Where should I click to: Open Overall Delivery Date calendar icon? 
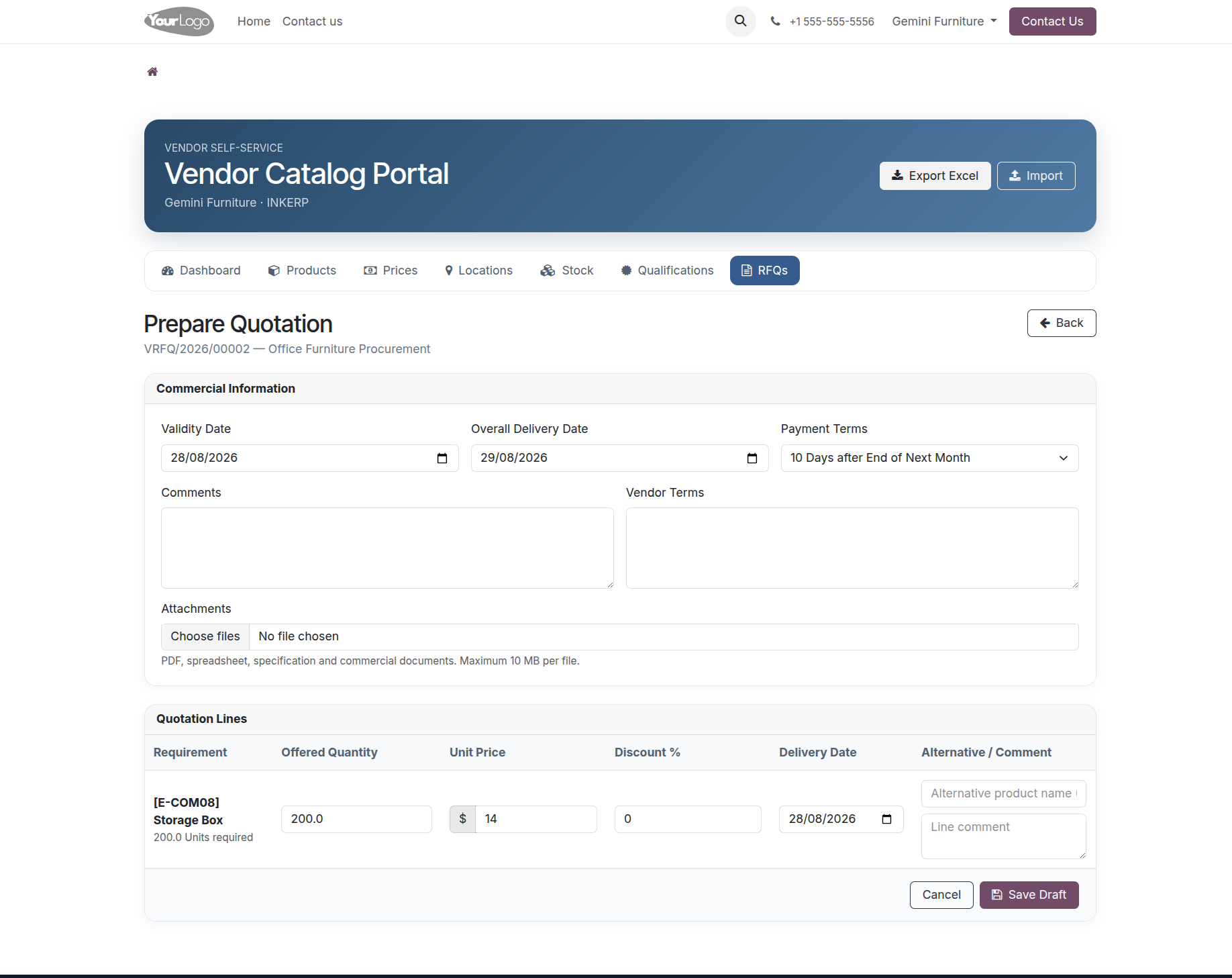coord(752,458)
